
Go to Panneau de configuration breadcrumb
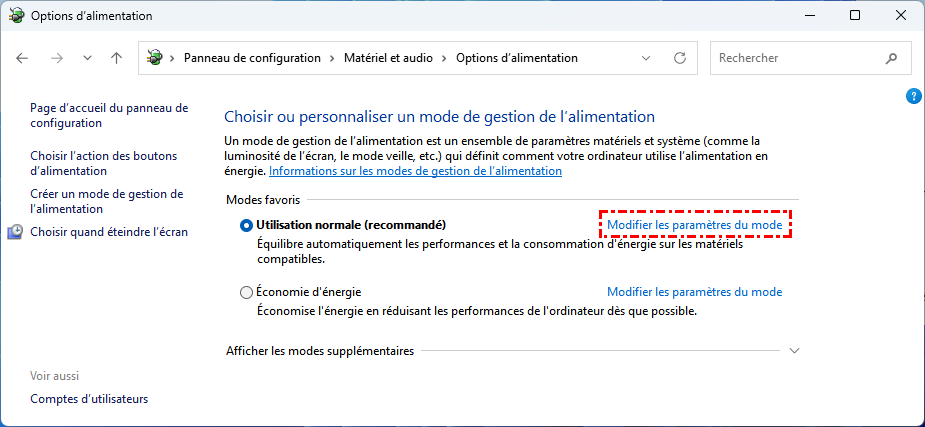pos(252,58)
